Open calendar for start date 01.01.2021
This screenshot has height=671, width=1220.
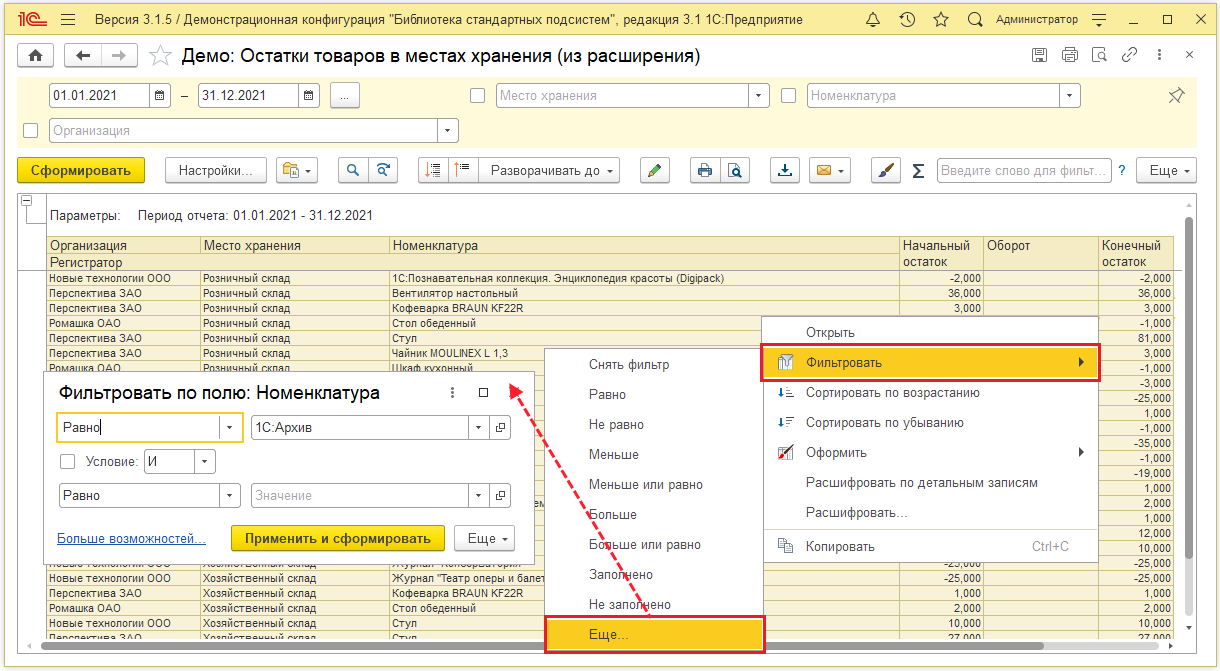click(160, 96)
